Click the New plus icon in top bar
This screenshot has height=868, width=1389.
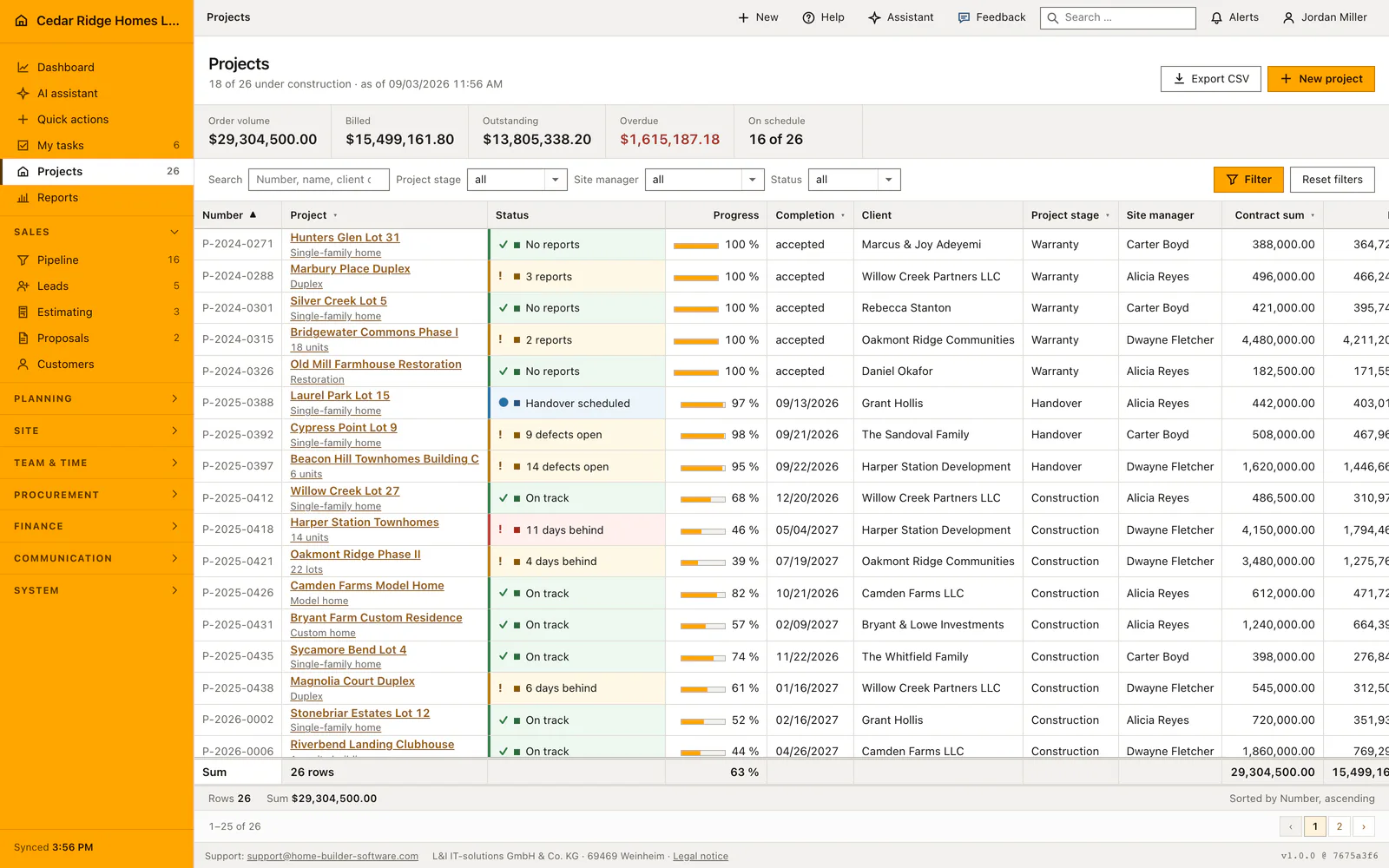tap(757, 17)
